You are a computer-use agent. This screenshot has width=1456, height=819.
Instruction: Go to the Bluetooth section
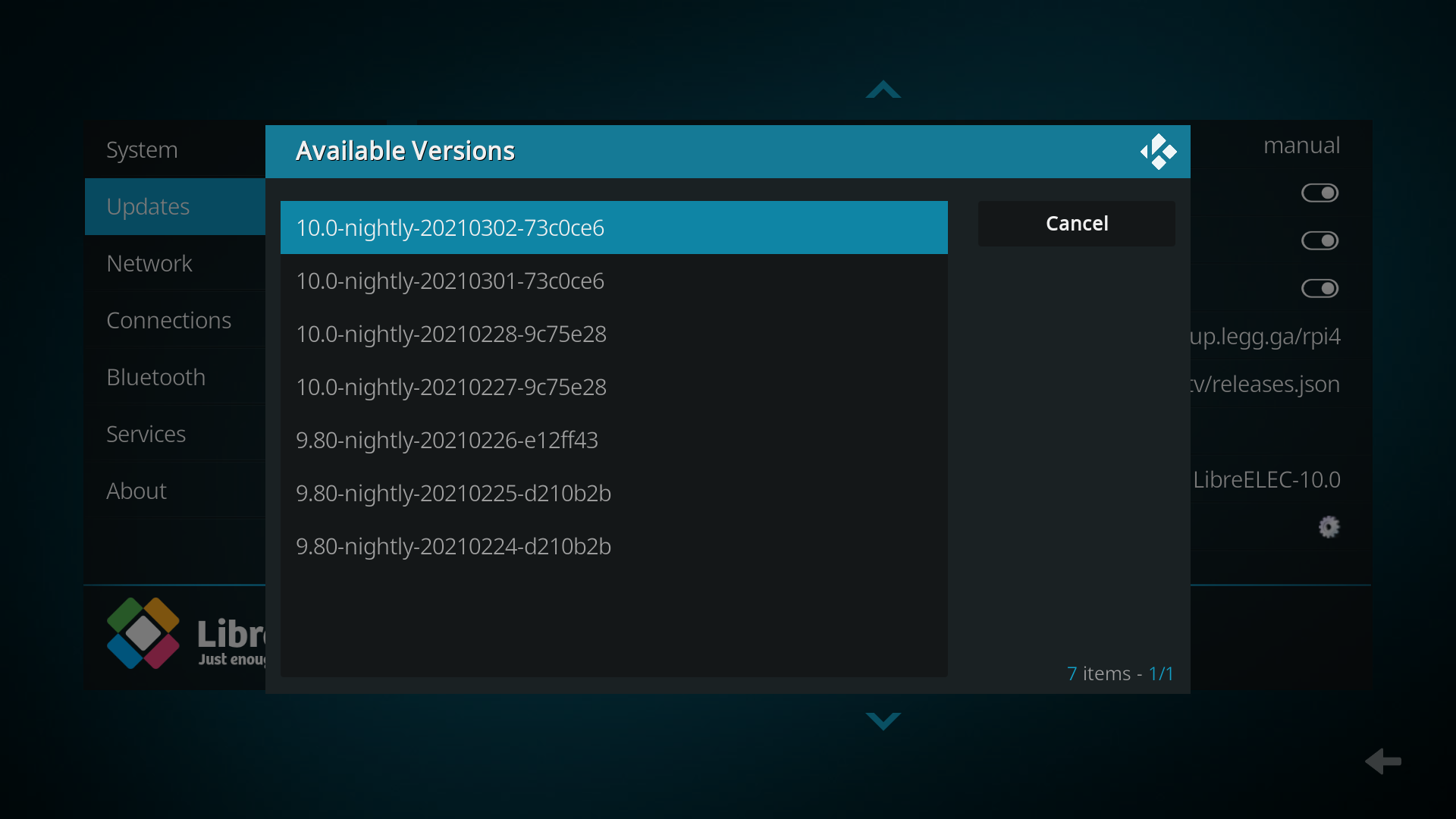[x=156, y=378]
